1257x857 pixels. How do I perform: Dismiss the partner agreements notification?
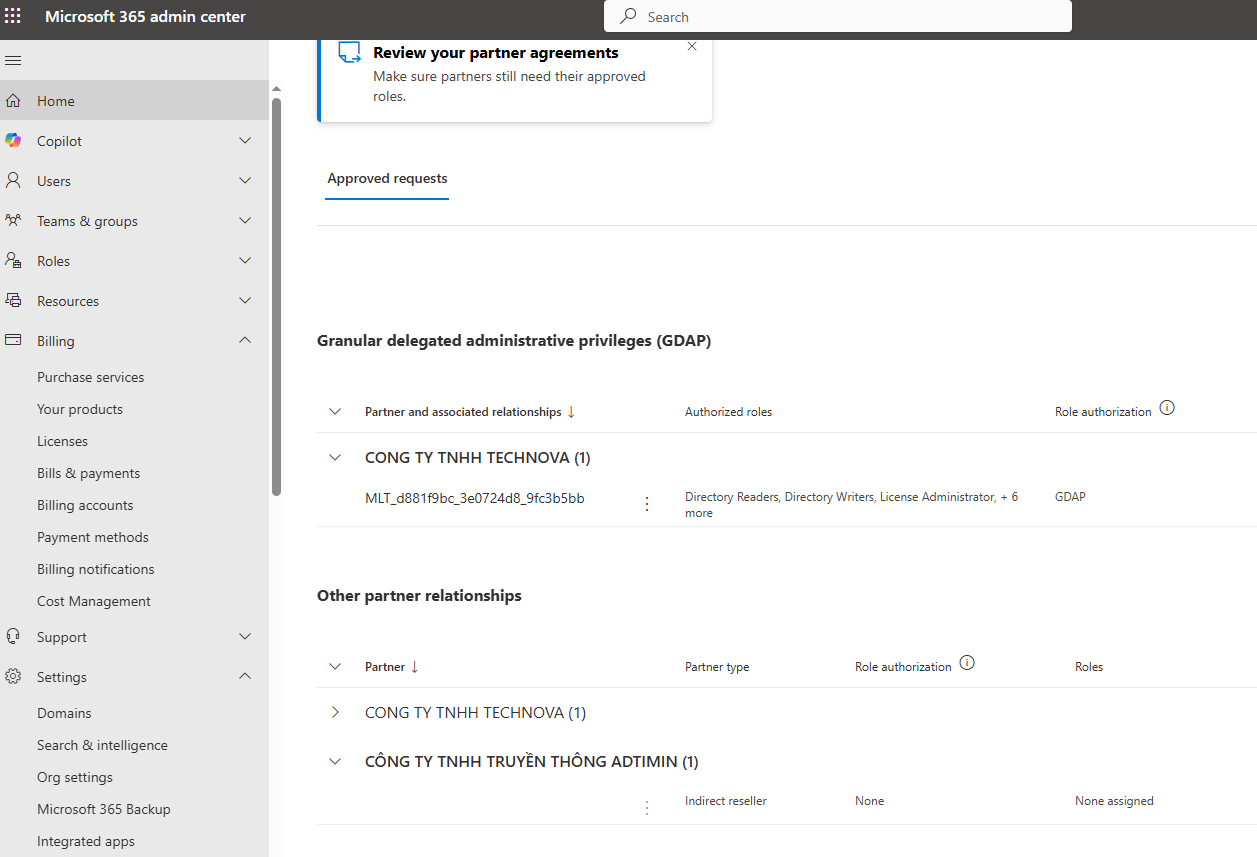(x=692, y=46)
